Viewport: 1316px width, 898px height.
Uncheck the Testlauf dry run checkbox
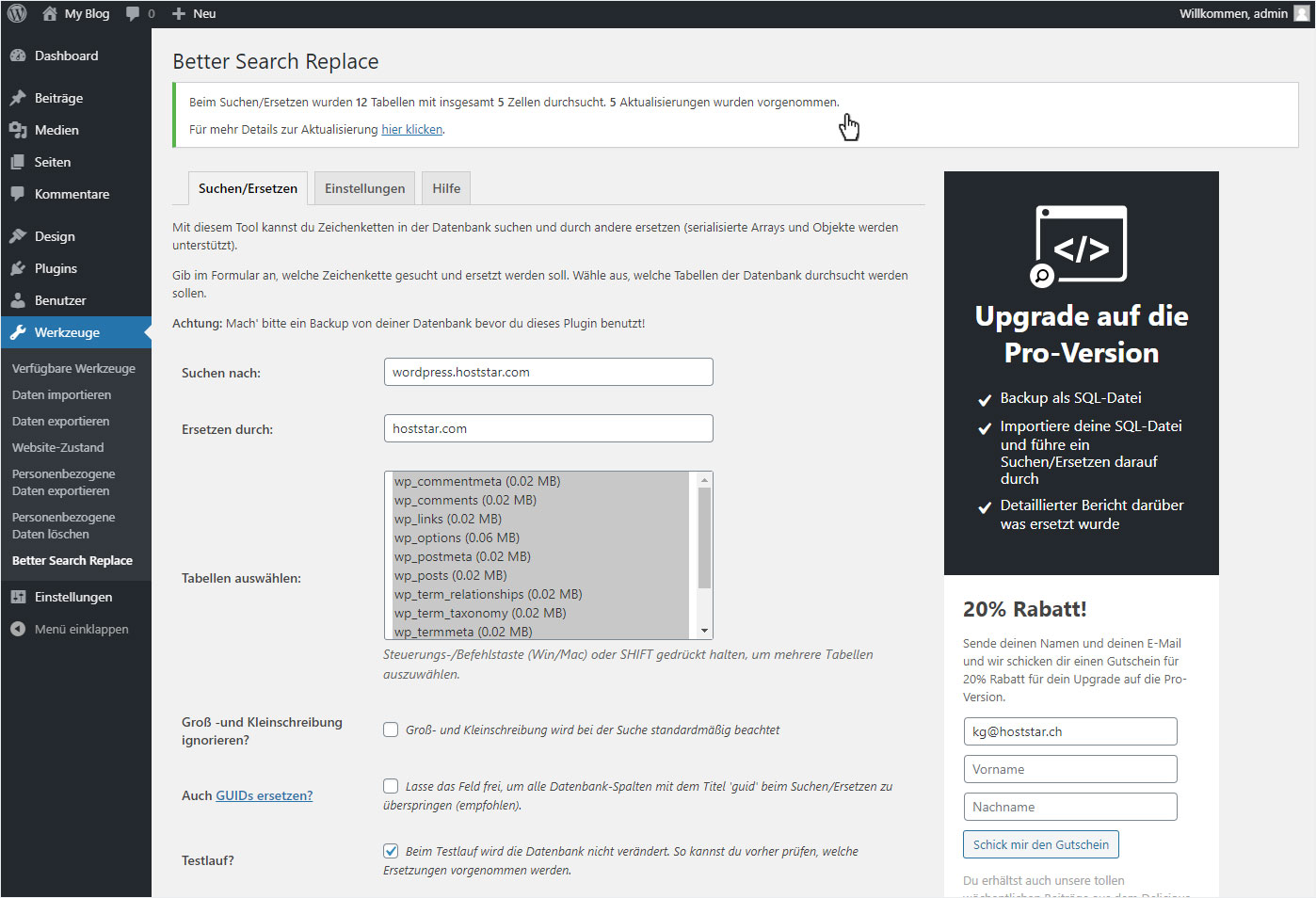(391, 851)
